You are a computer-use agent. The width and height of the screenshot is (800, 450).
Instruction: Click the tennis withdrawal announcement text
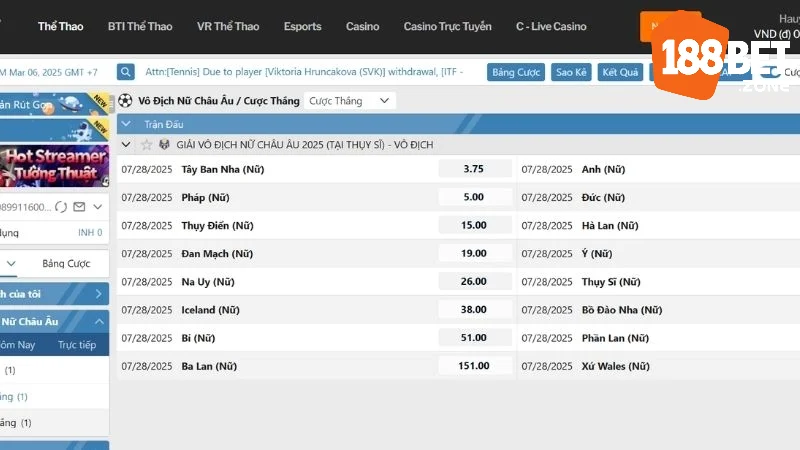point(304,72)
